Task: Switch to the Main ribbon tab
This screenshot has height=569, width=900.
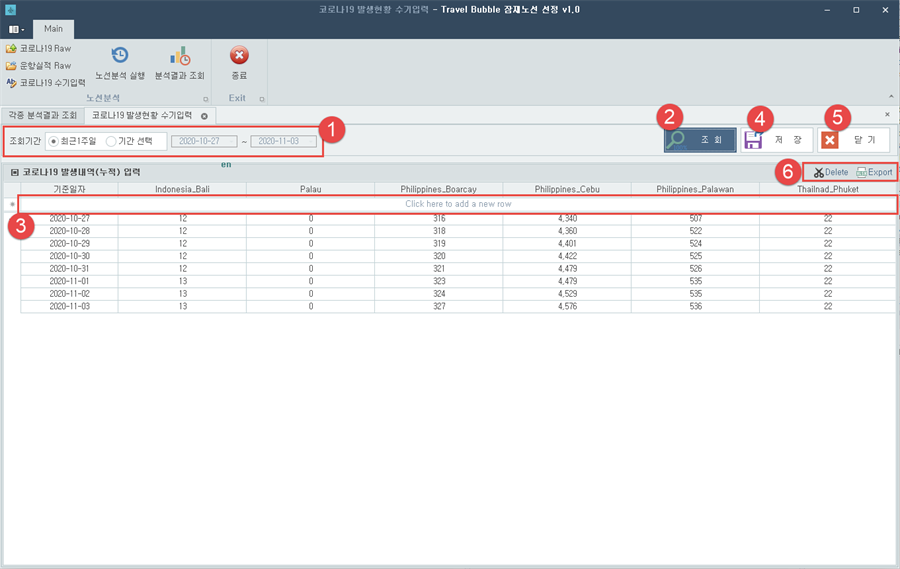Action: [x=53, y=29]
